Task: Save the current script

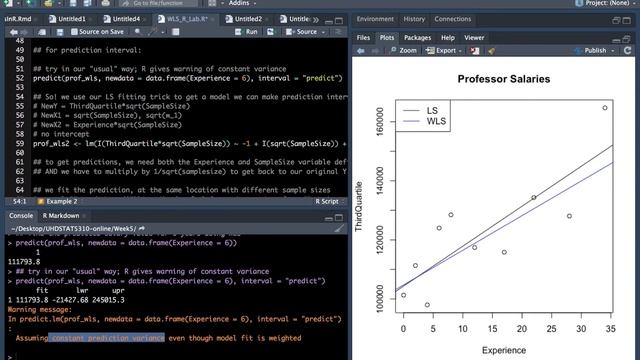Action: click(x=60, y=32)
